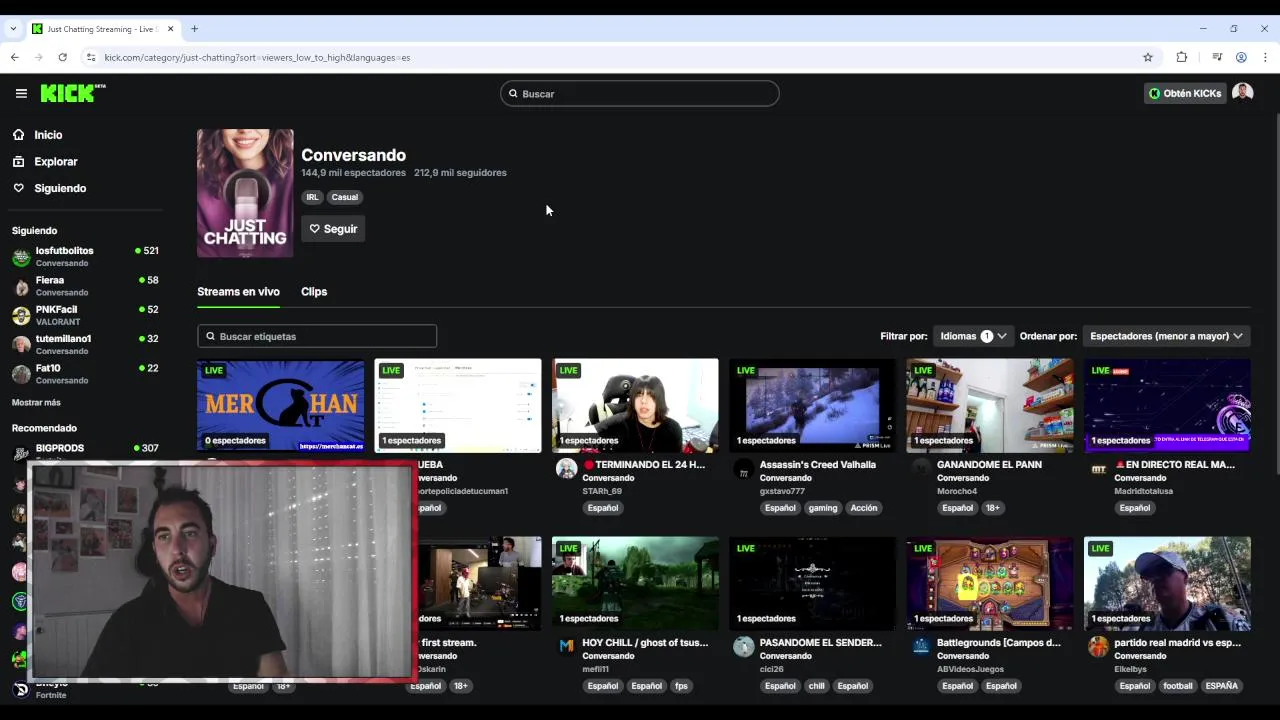Viewport: 1280px width, 720px height.
Task: Click the ESPAÑA tag on Elkelbys stream
Action: point(1222,686)
